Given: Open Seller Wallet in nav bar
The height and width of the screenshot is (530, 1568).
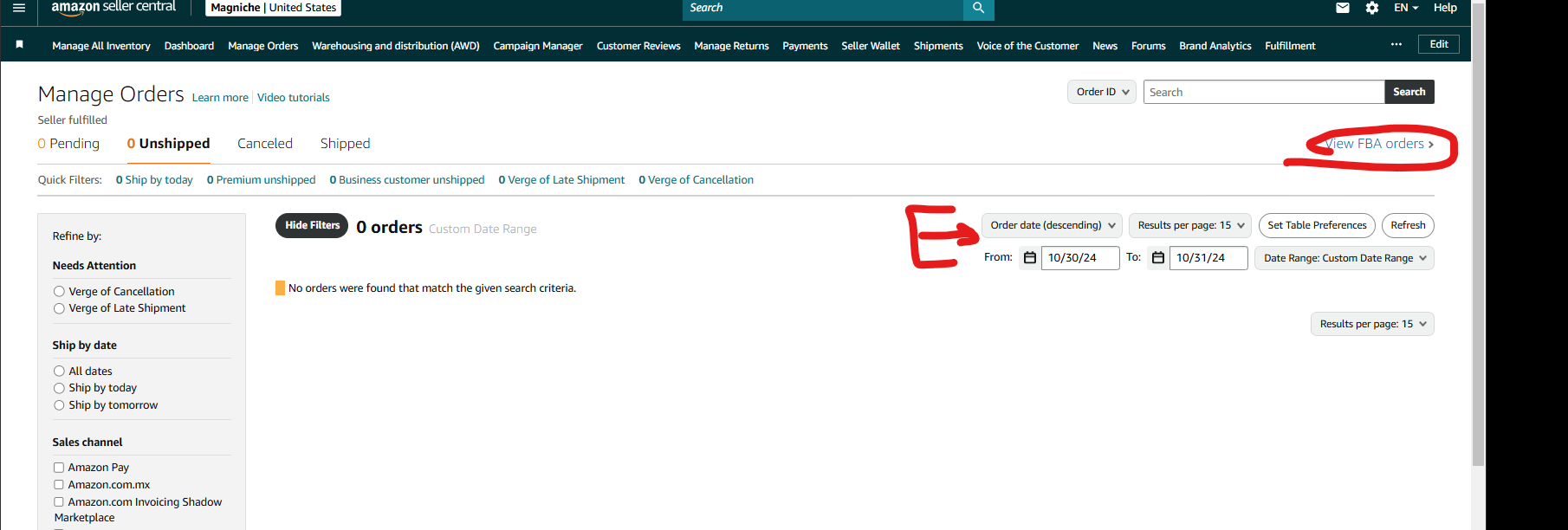Looking at the screenshot, I should point(871,46).
